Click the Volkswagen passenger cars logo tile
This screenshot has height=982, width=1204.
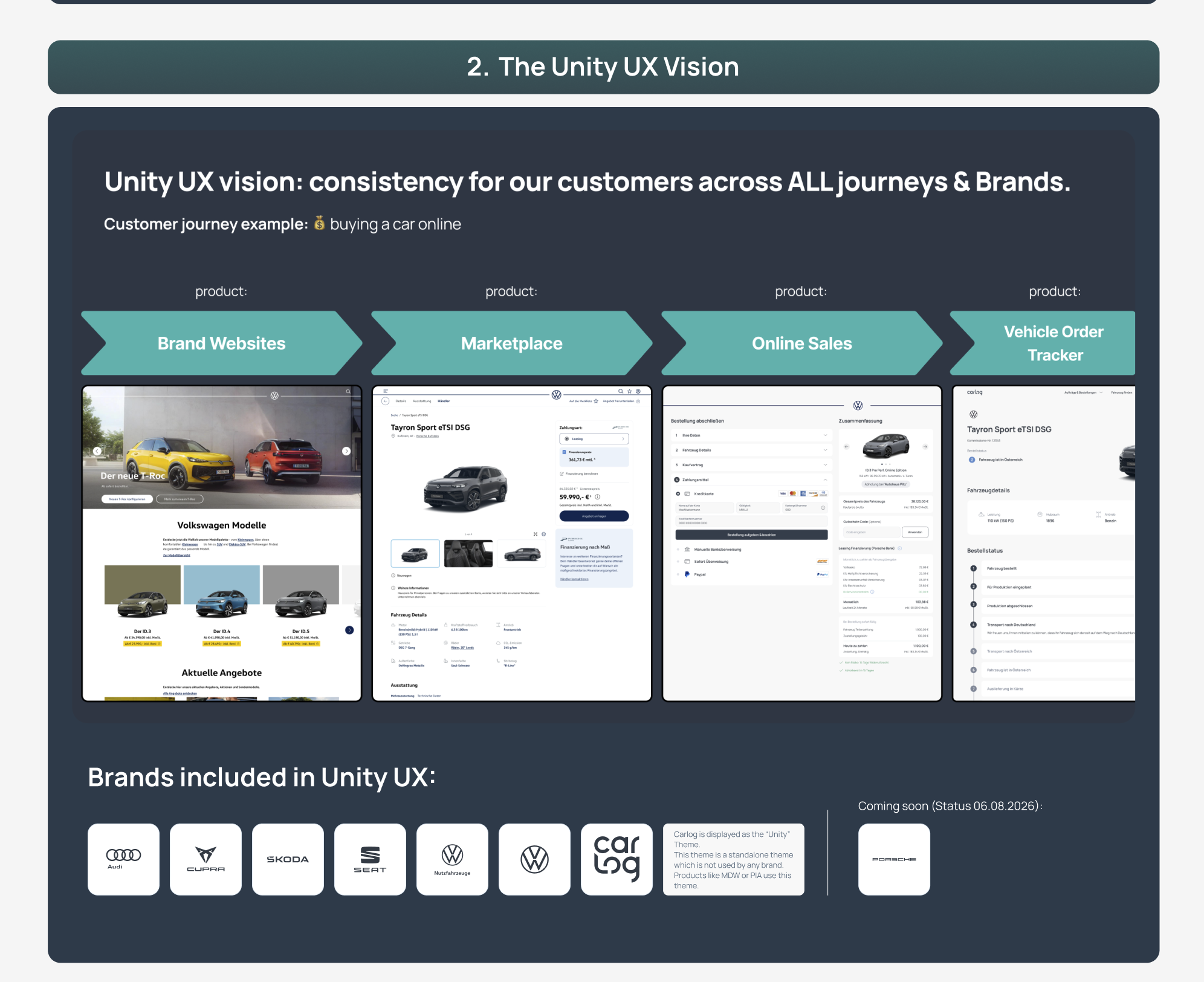pos(534,859)
